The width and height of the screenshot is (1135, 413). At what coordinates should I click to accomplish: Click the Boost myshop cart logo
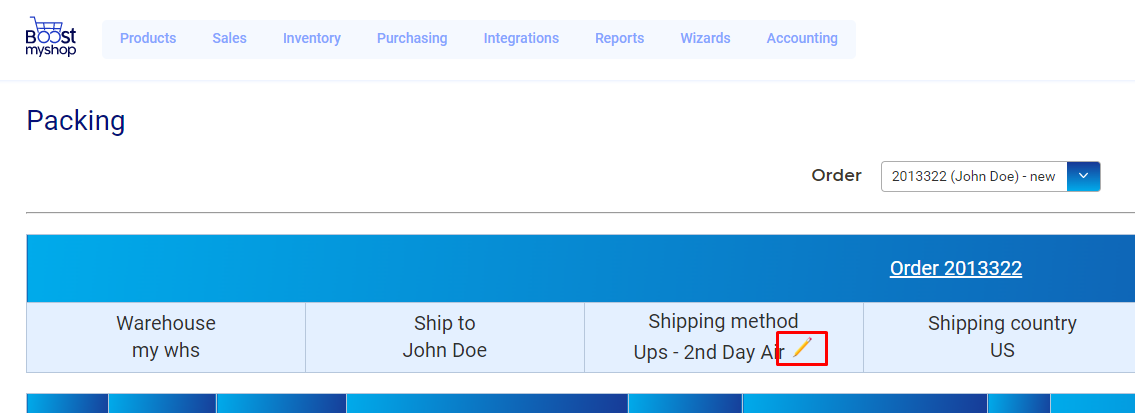coord(51,37)
